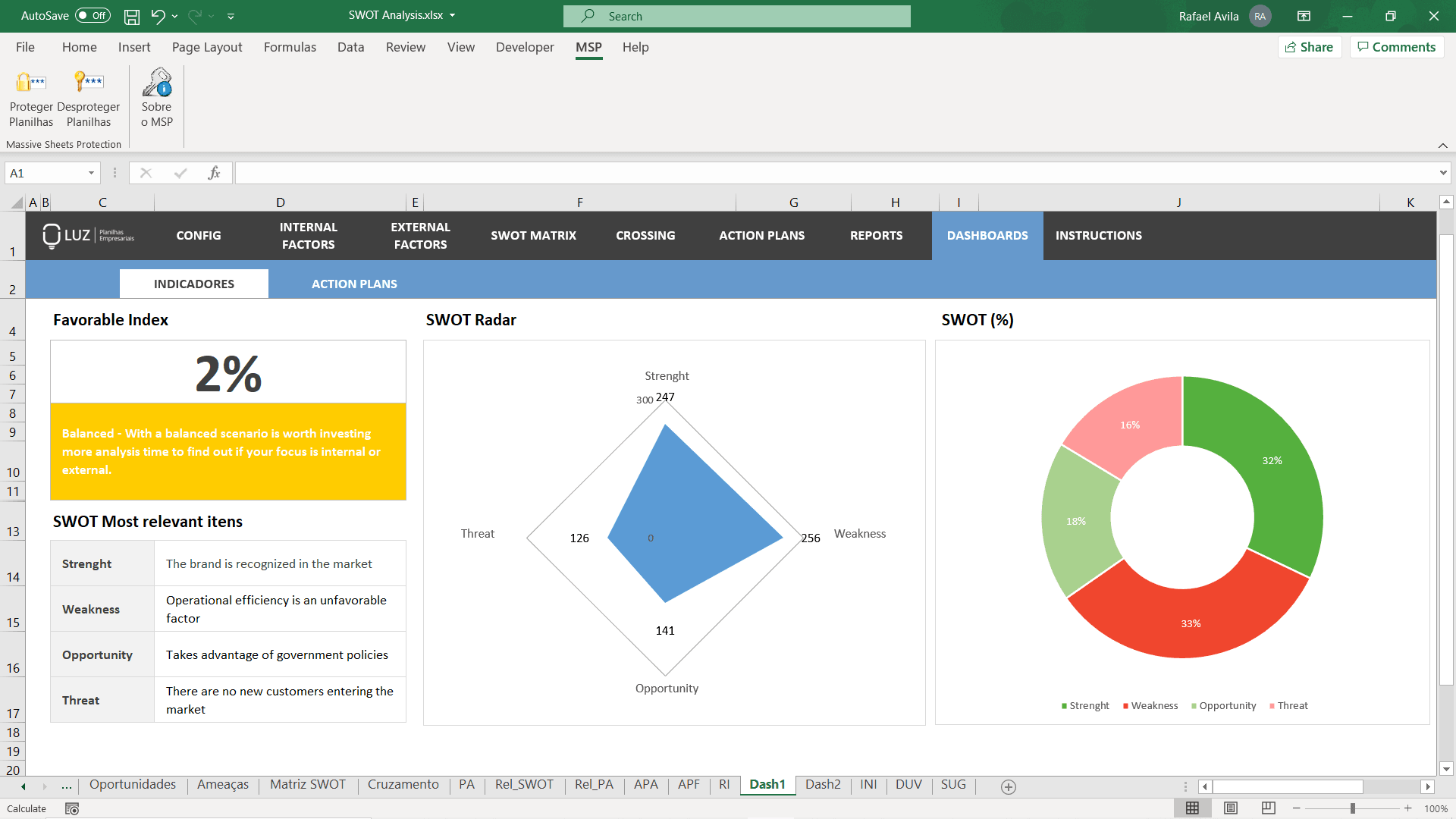Open the CROSSING dashboard section
Viewport: 1456px width, 819px height.
pyautogui.click(x=645, y=236)
